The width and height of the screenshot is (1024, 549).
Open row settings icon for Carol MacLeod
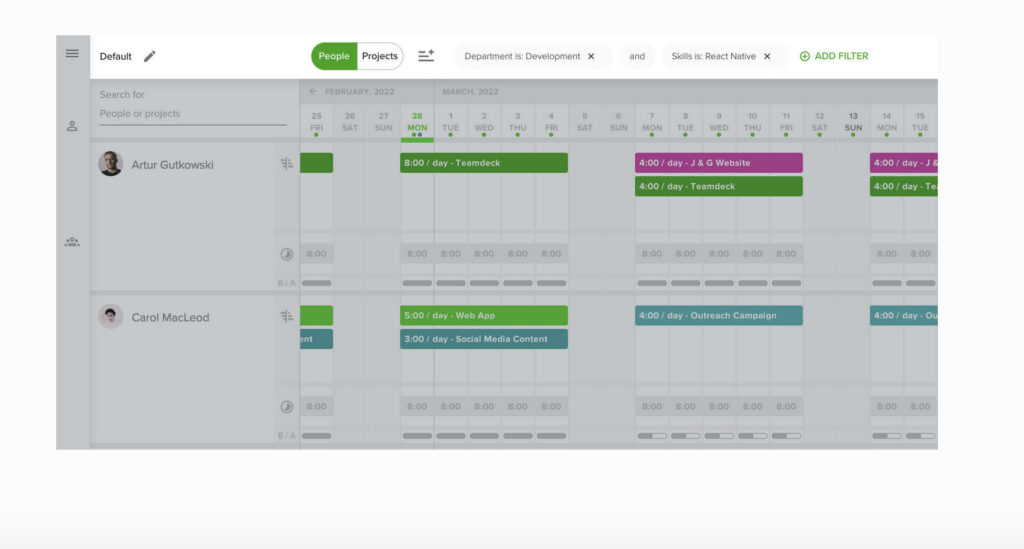click(287, 317)
